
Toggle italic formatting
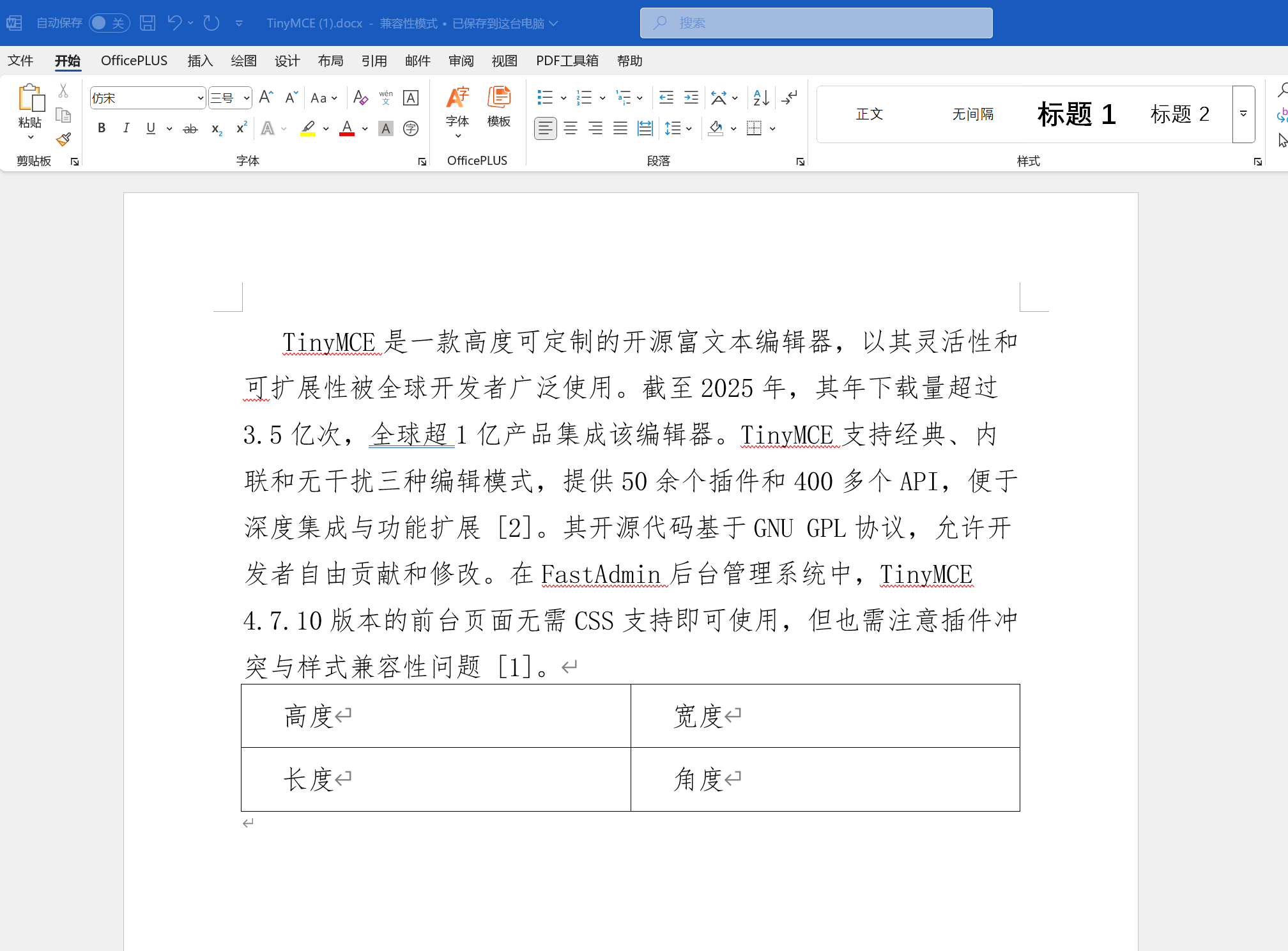(x=126, y=128)
